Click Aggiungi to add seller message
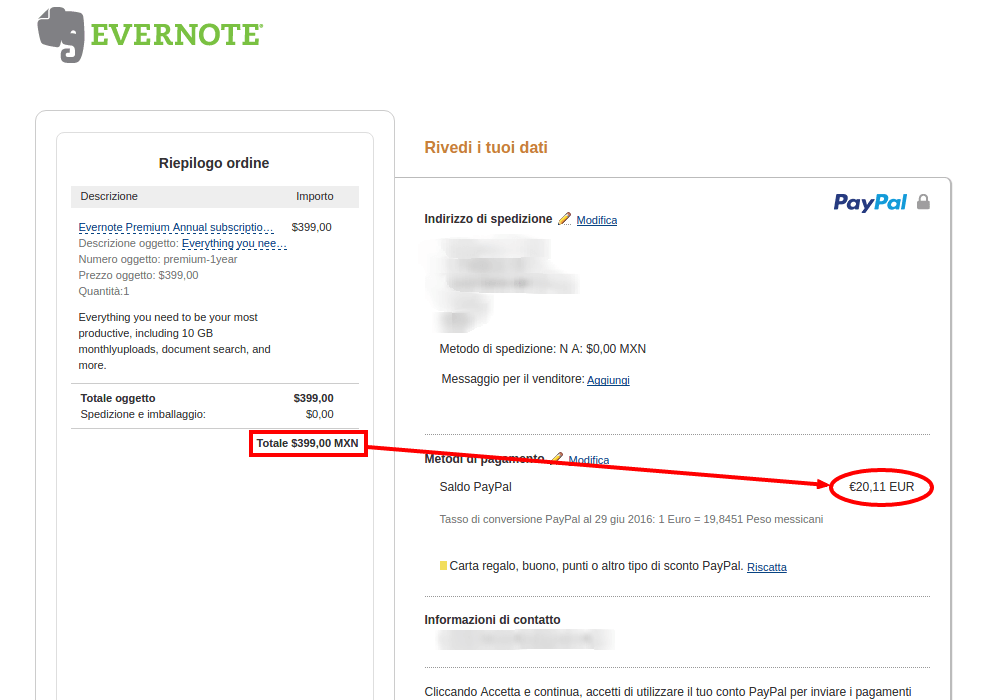Screen dimensions: 988x700 coord(608,380)
